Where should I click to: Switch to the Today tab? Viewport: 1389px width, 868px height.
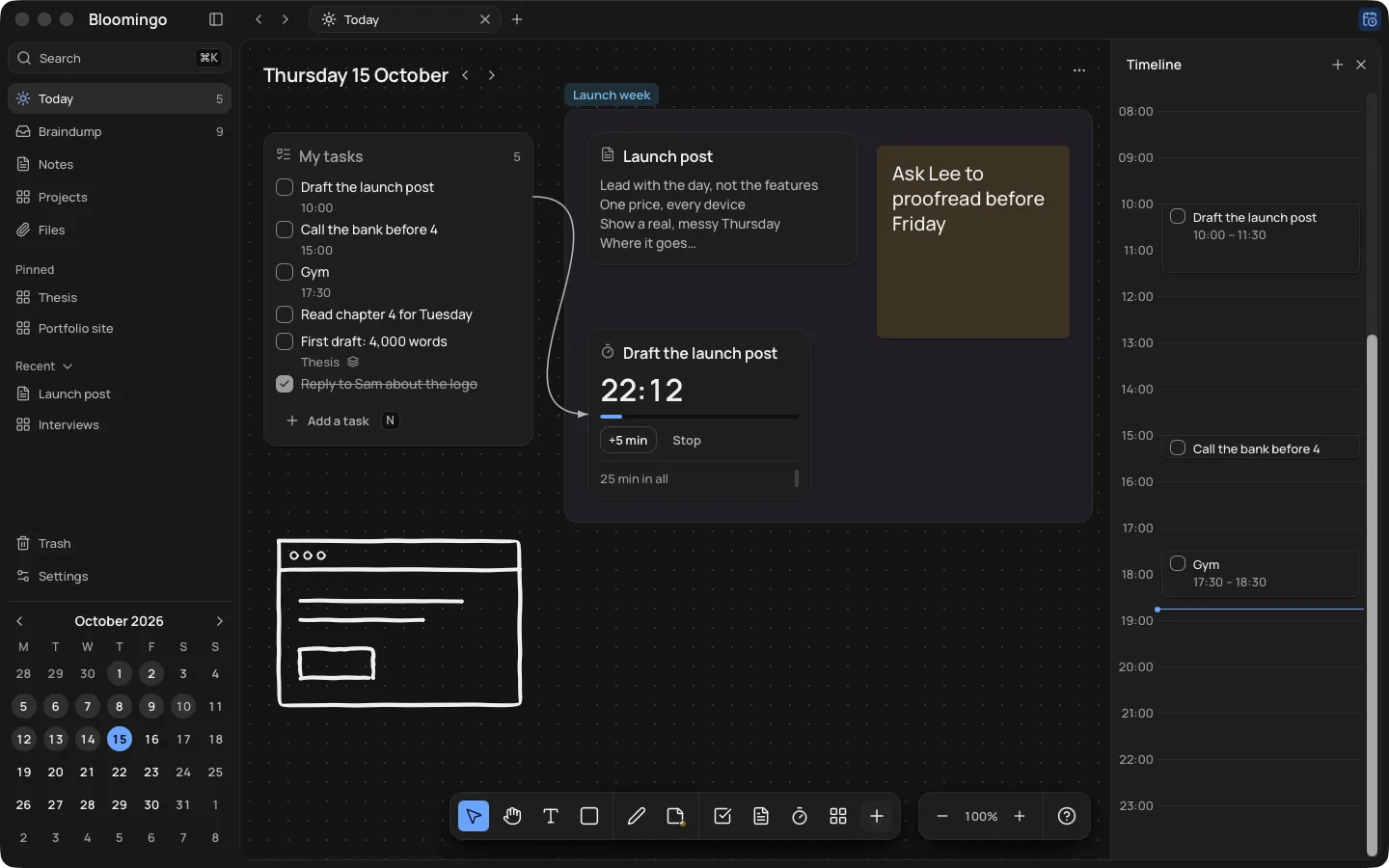(404, 19)
